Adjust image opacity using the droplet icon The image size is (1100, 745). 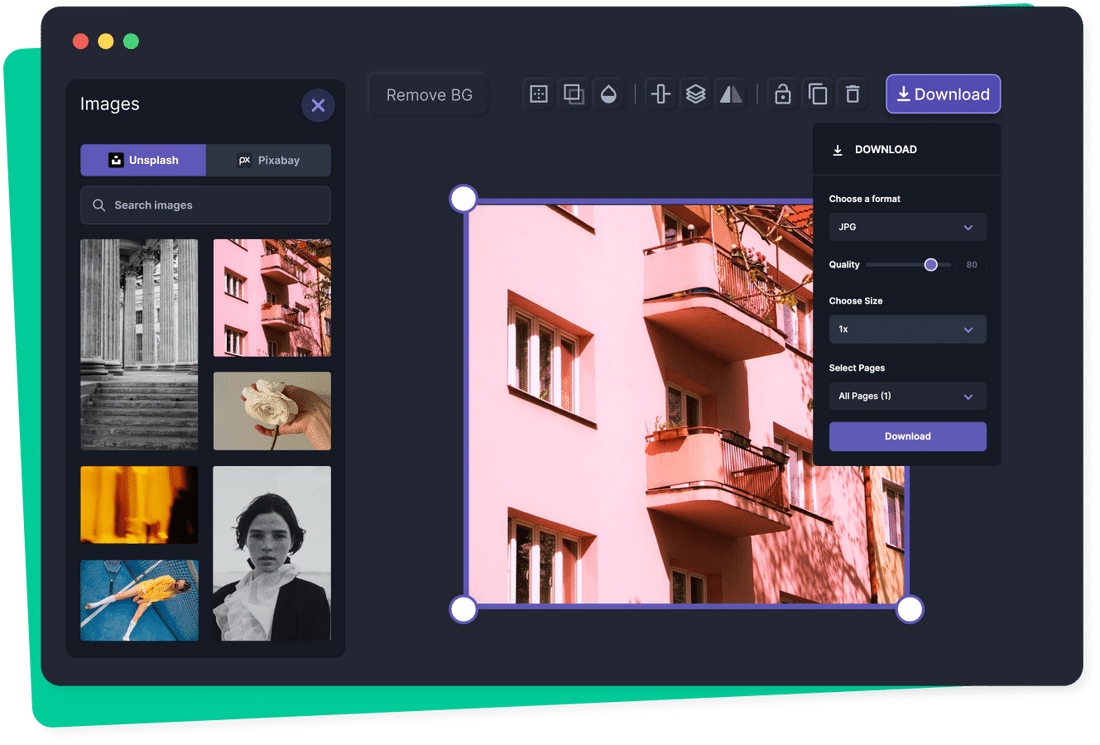pyautogui.click(x=608, y=93)
